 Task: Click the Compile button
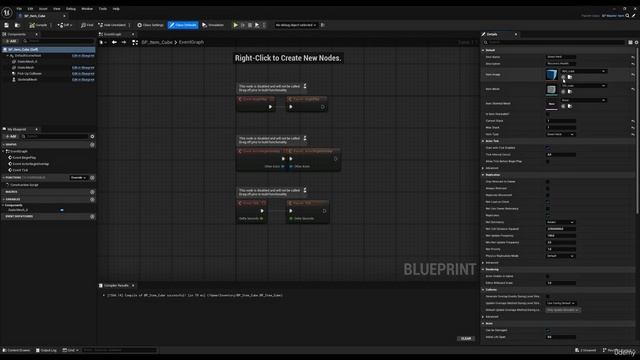[38, 25]
